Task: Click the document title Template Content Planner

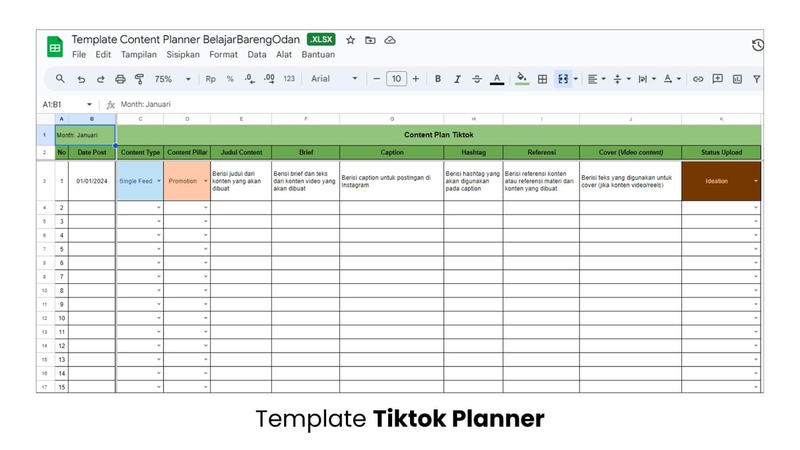Action: coord(186,40)
